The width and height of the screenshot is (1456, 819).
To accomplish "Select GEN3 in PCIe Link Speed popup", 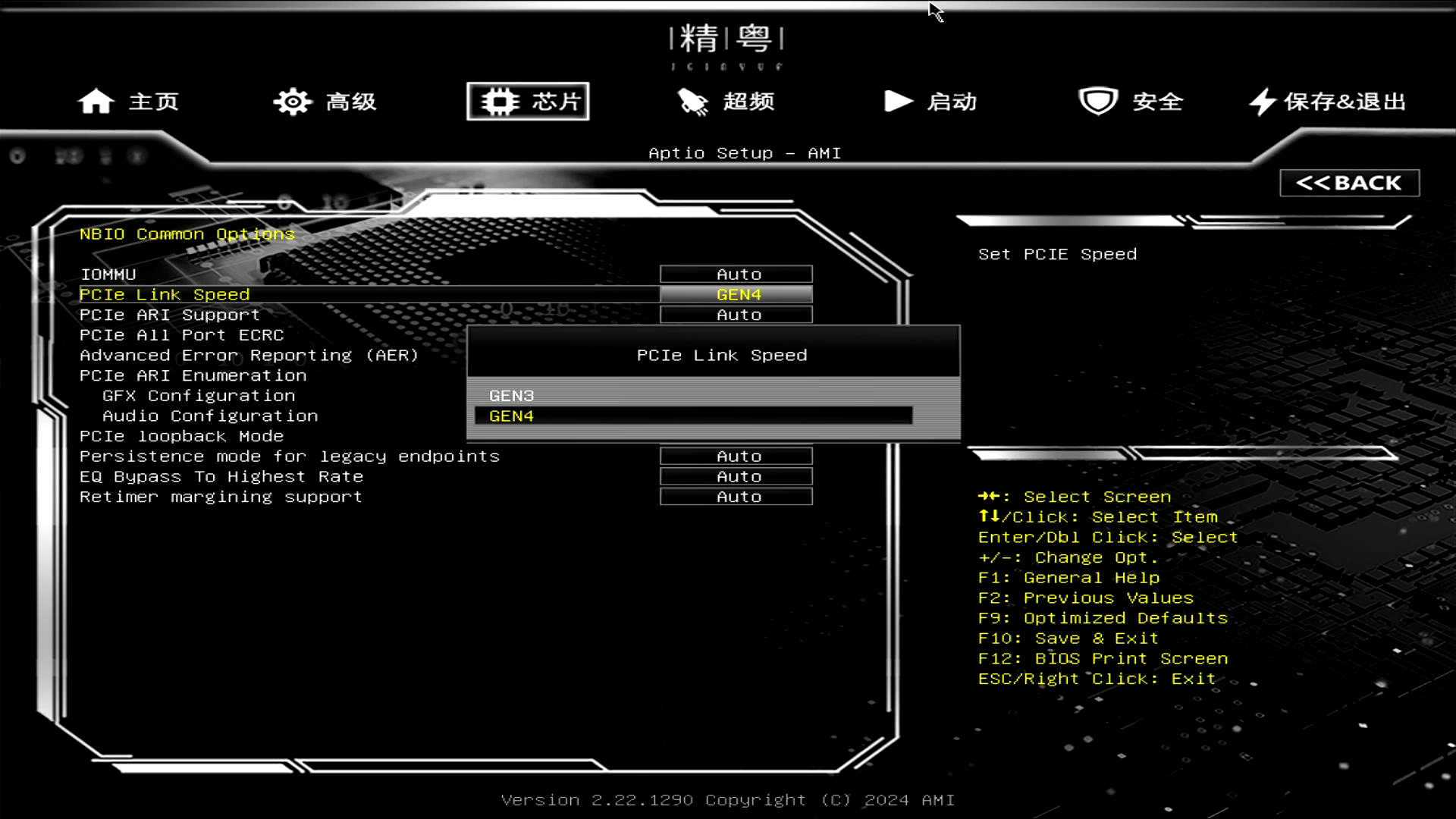I will (512, 396).
